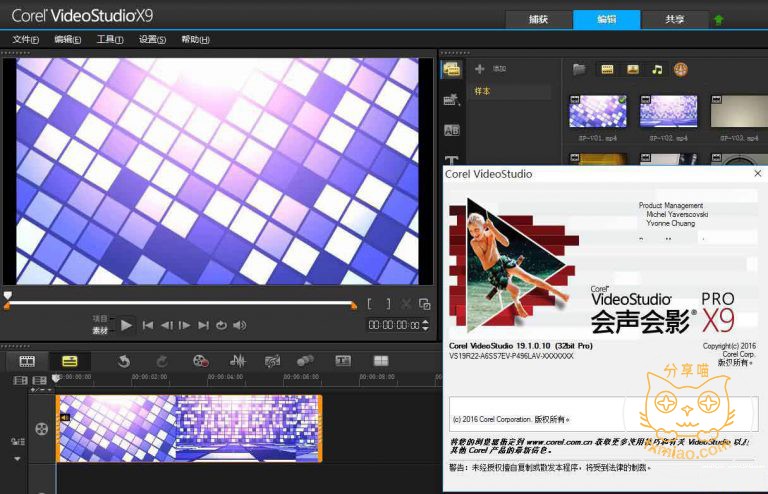The image size is (768, 494).
Task: Open the 编辑(E) menu
Action: (x=68, y=40)
